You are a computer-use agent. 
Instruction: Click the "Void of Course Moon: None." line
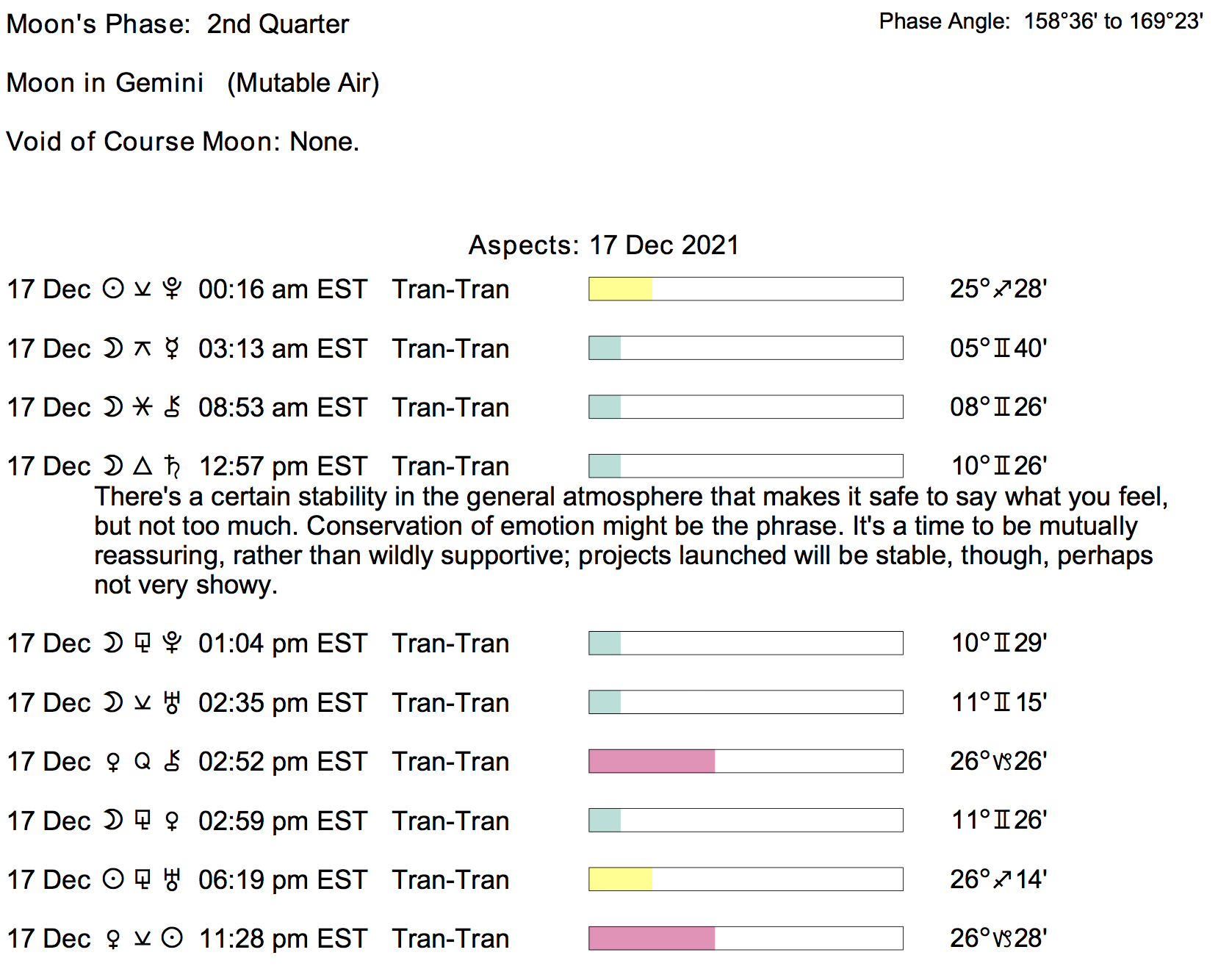tap(182, 142)
